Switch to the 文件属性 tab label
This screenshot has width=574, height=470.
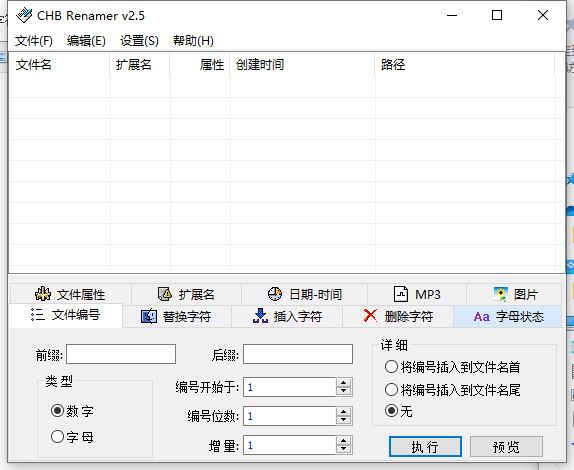tap(81, 294)
